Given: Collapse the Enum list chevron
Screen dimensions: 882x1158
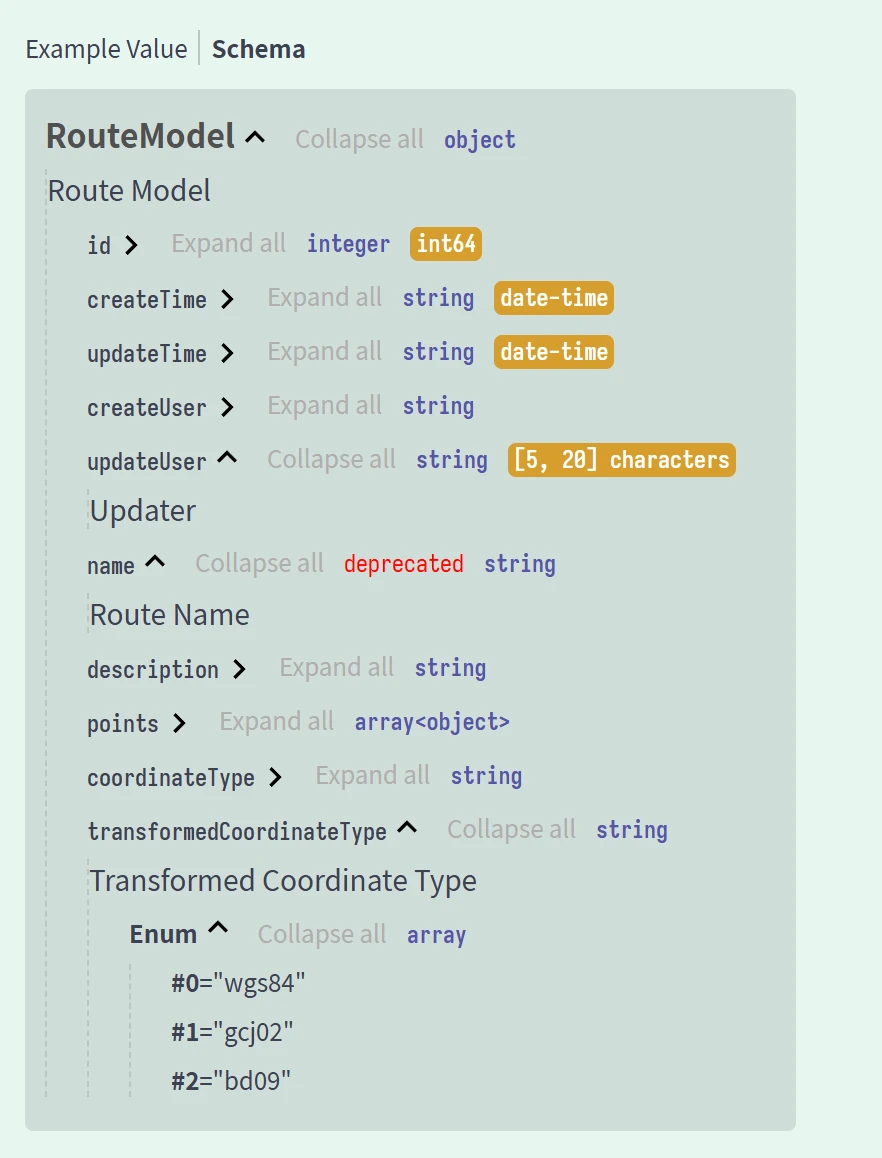Looking at the screenshot, I should coord(218,932).
